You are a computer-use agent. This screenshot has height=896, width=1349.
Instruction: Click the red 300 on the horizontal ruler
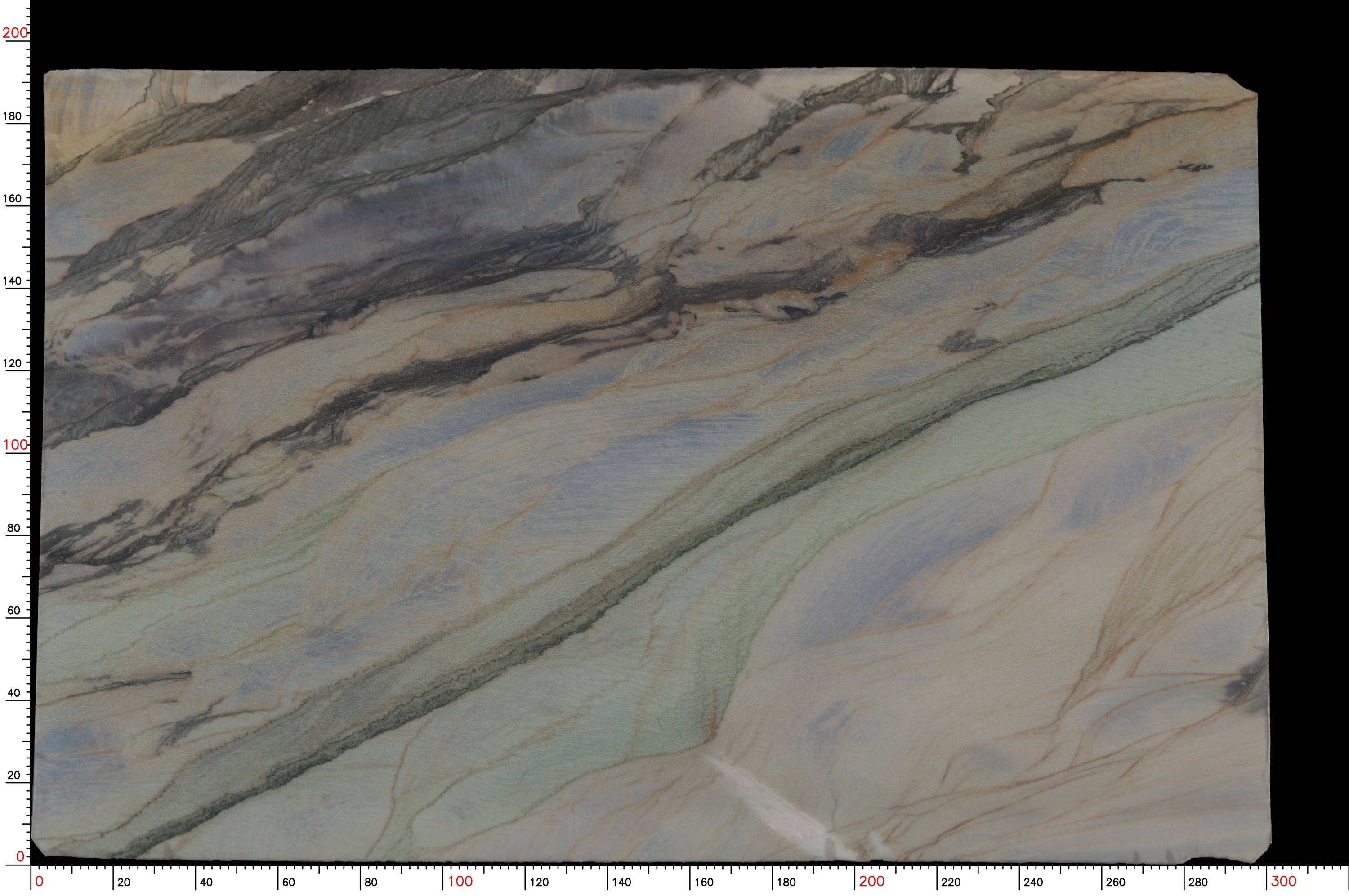pyautogui.click(x=1284, y=881)
